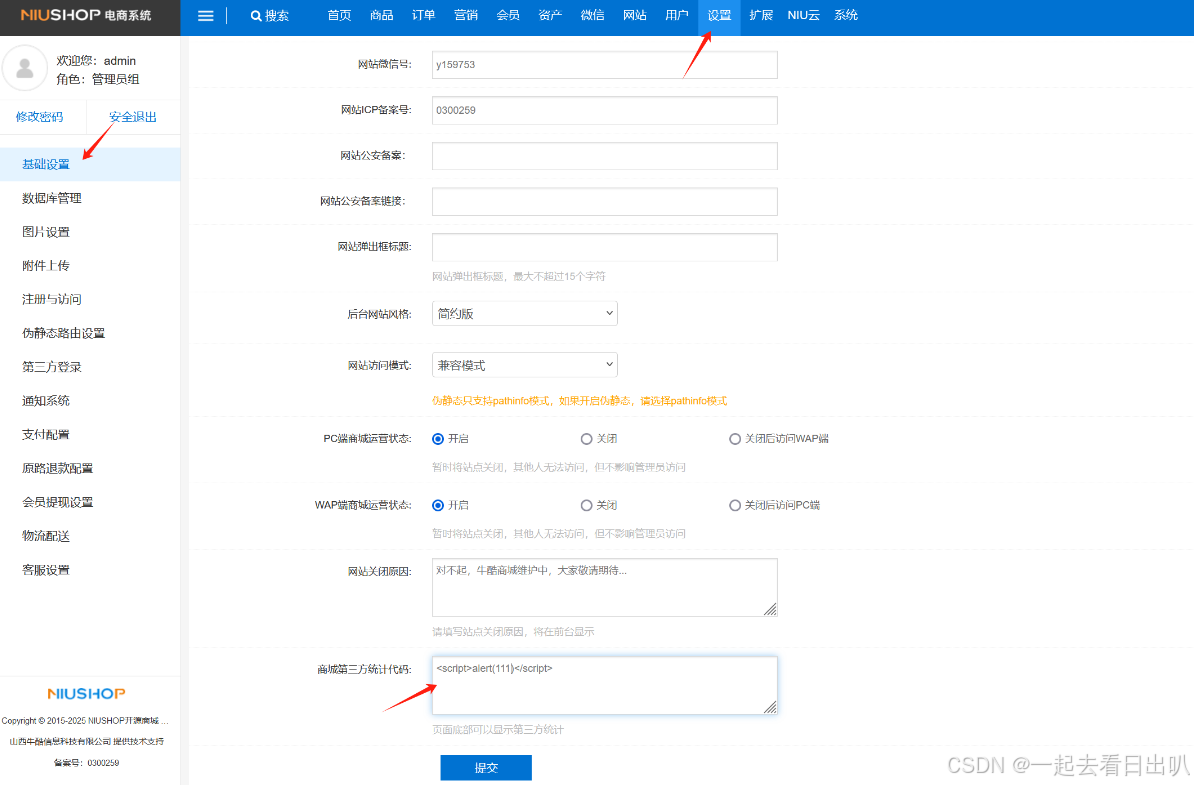Click inside 网站关闭原因 textarea

coord(605,588)
